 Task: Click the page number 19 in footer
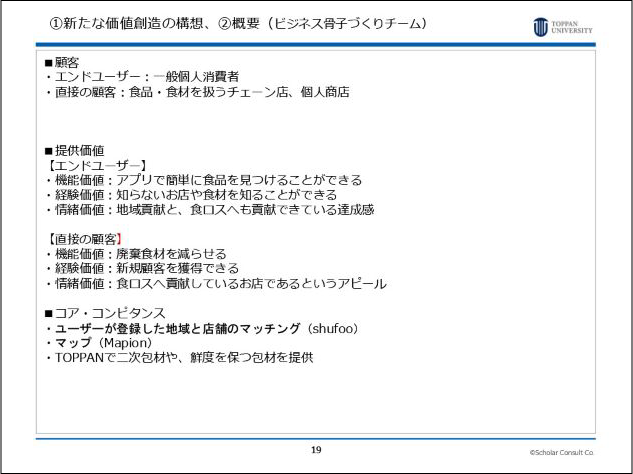[x=316, y=450]
